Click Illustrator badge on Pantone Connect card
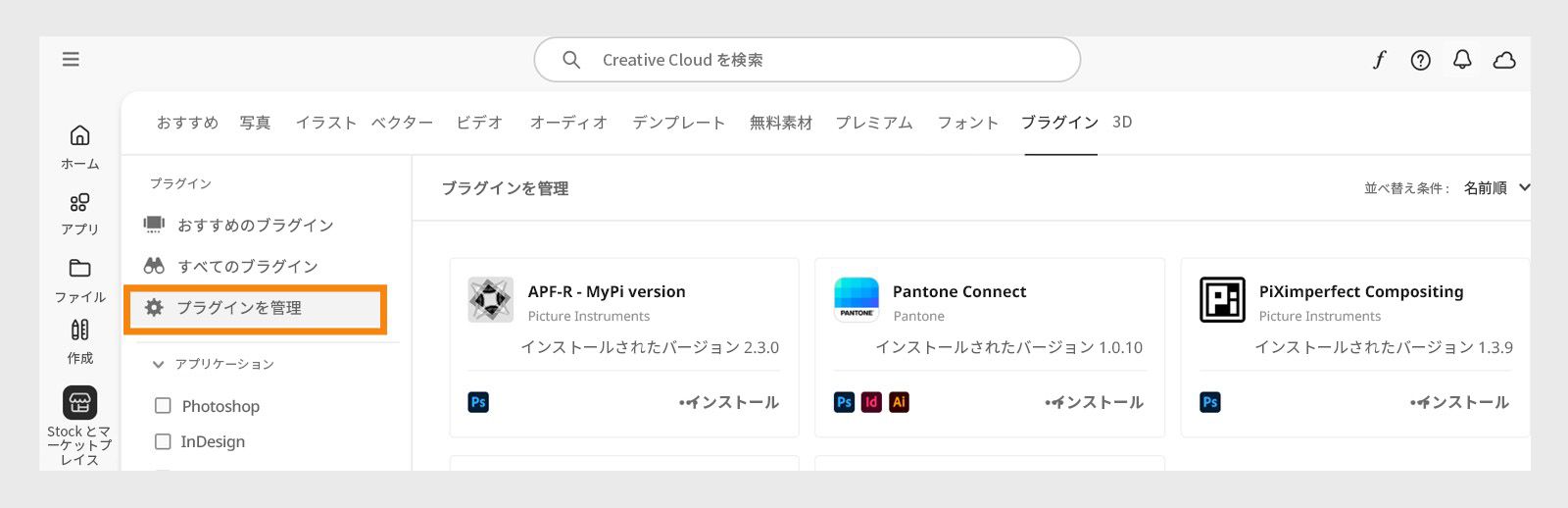Viewport: 1568px width, 508px height. (x=899, y=402)
